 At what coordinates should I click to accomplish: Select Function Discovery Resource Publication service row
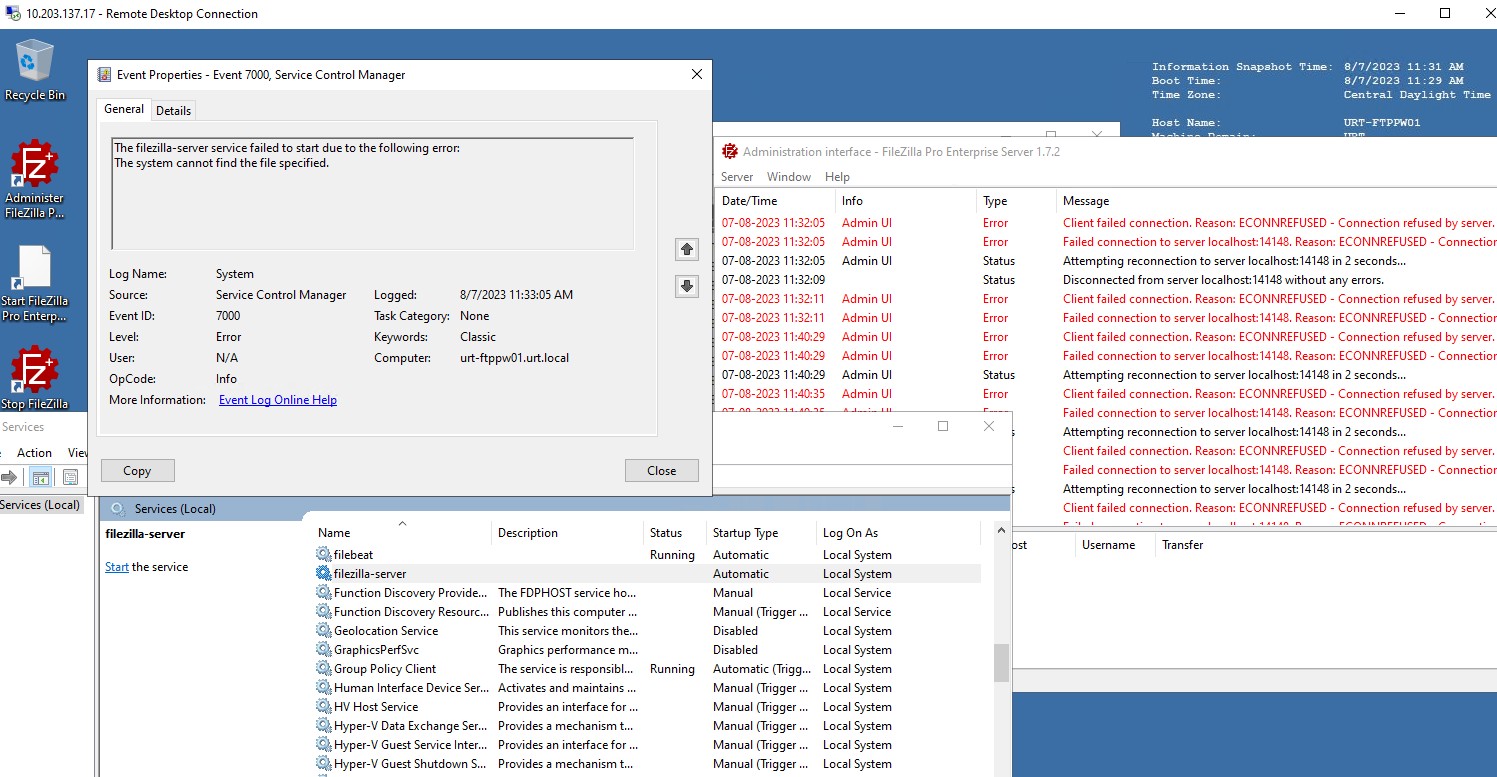(x=648, y=611)
